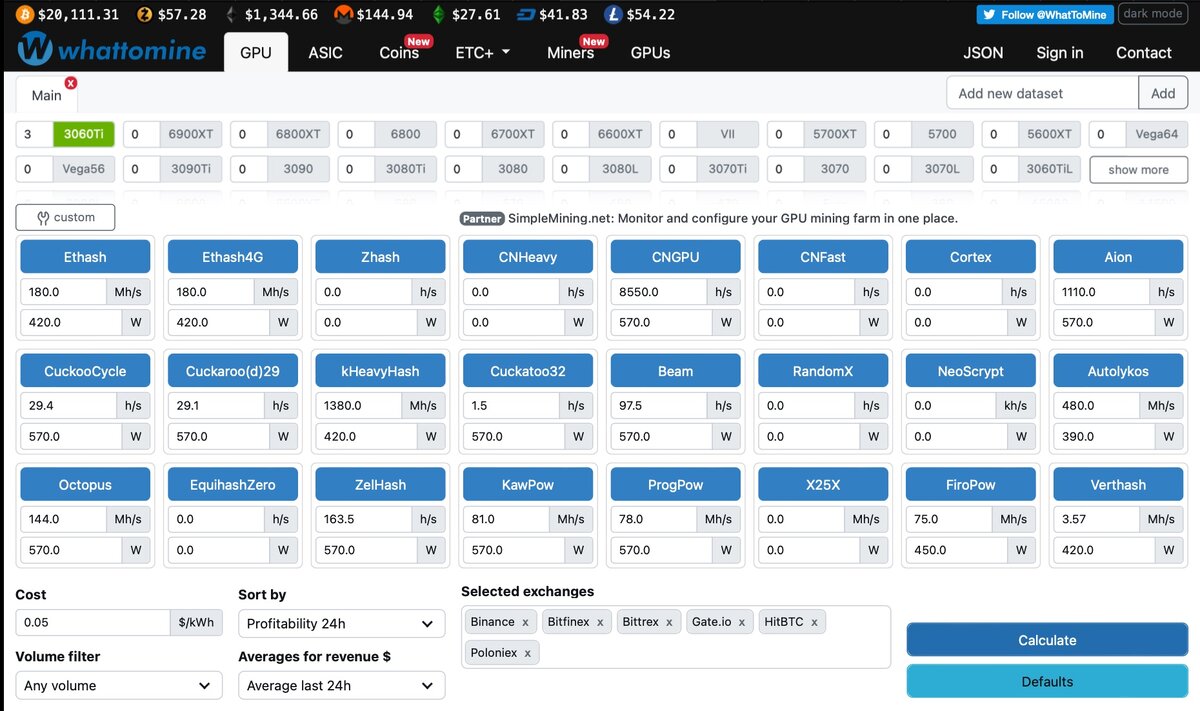This screenshot has width=1200, height=711.
Task: Remove Binance from selected exchanges
Action: pyautogui.click(x=525, y=622)
